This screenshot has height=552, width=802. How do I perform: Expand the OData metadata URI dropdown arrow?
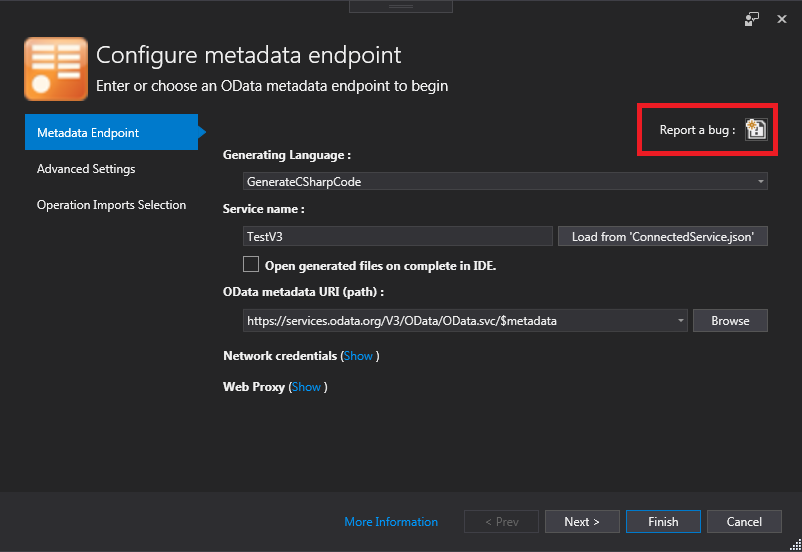[680, 321]
